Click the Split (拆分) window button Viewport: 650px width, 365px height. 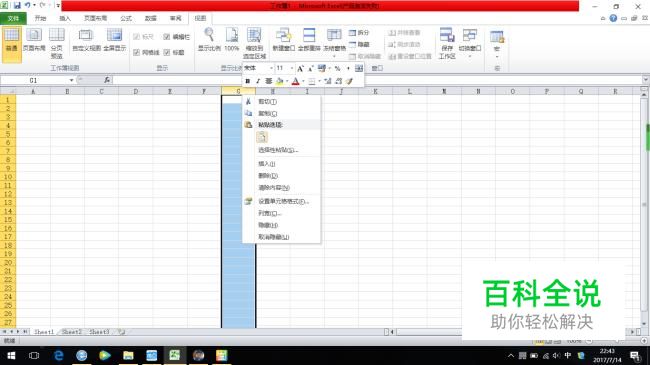click(x=359, y=32)
